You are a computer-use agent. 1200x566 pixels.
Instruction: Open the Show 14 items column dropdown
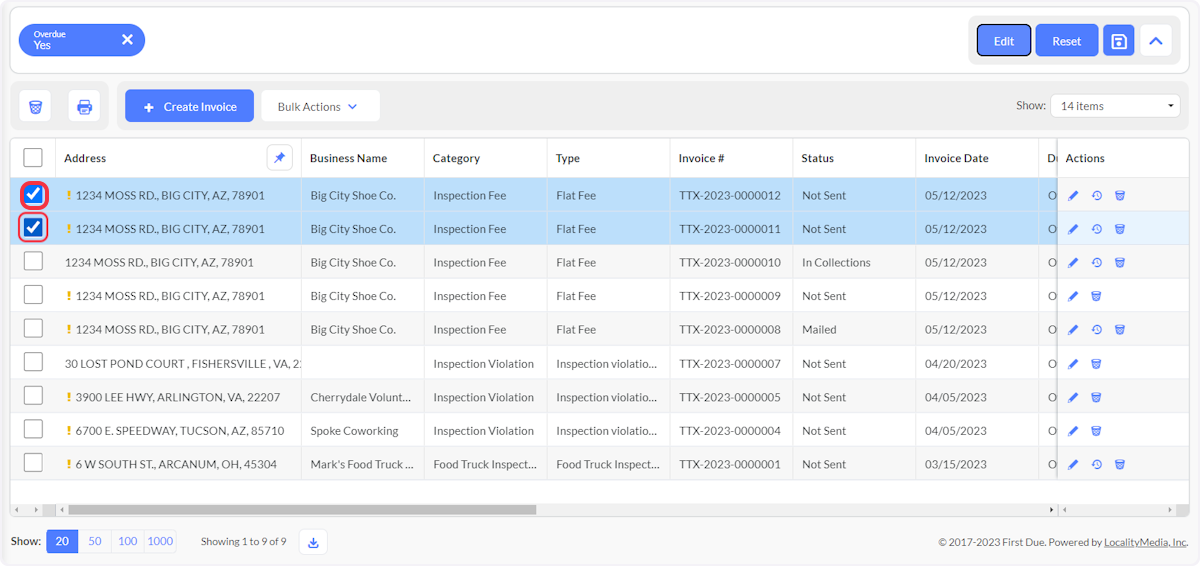pos(1115,106)
